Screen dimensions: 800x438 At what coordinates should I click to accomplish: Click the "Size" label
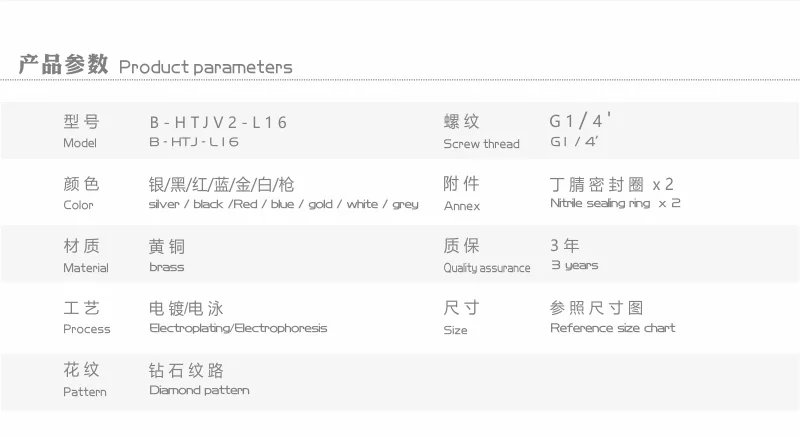[455, 330]
